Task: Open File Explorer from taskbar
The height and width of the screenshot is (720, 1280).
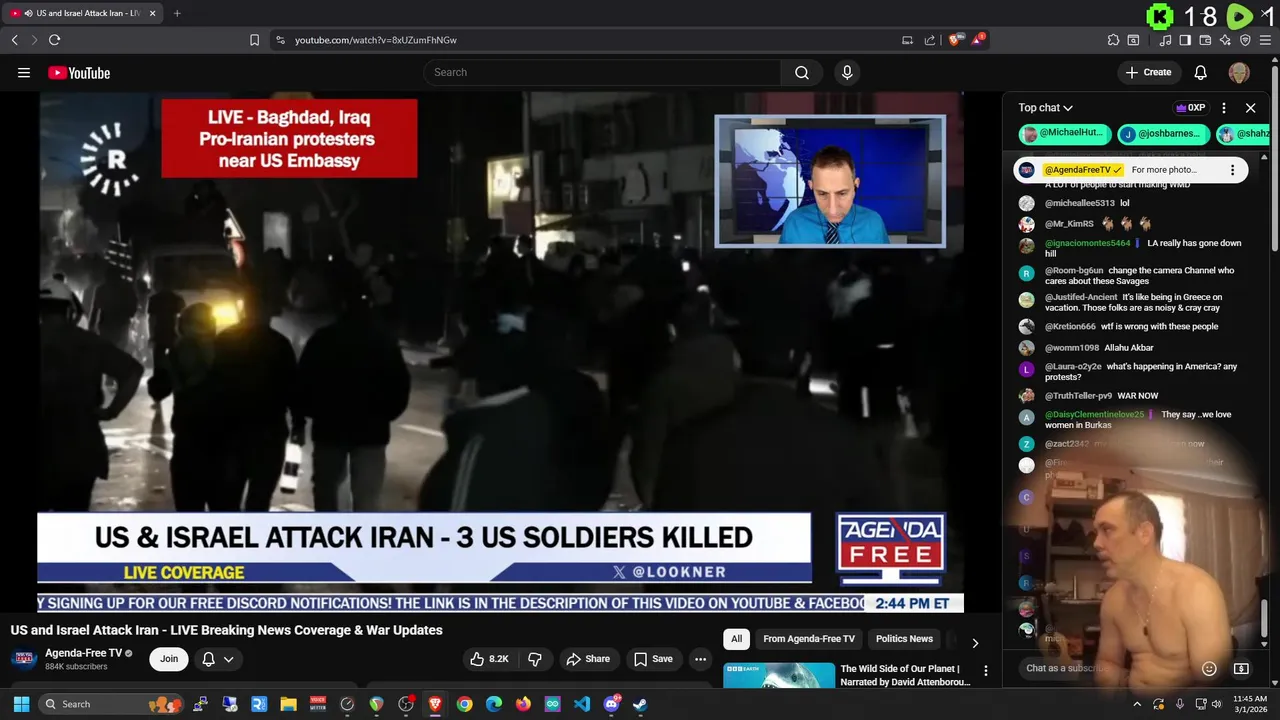Action: tap(288, 704)
